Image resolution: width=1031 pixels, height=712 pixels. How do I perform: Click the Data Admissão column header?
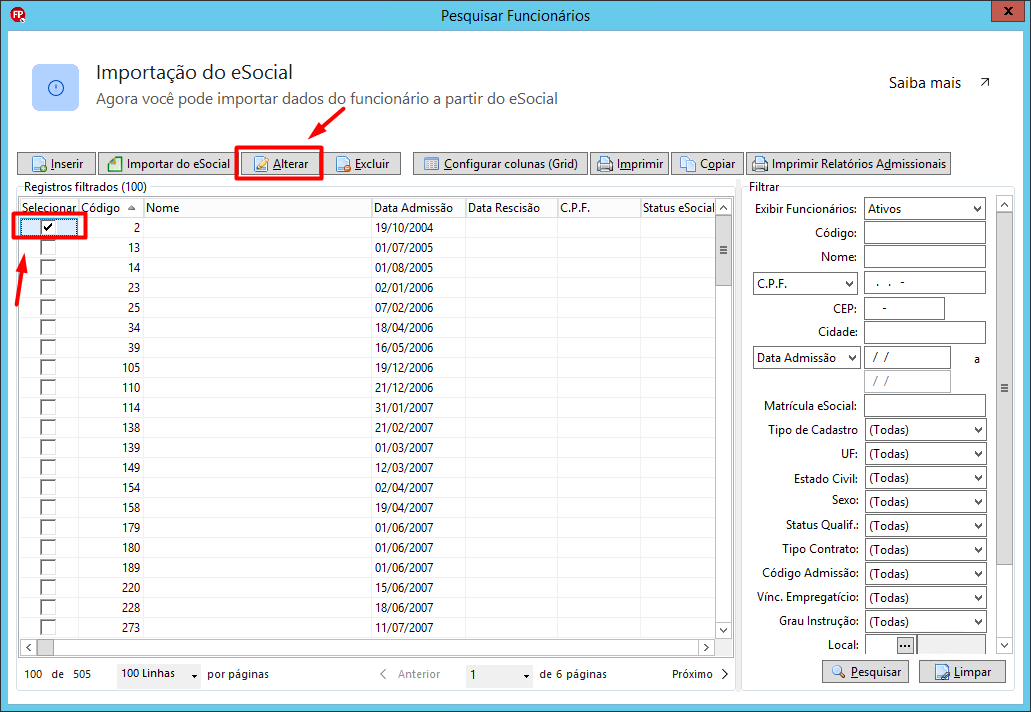(412, 208)
